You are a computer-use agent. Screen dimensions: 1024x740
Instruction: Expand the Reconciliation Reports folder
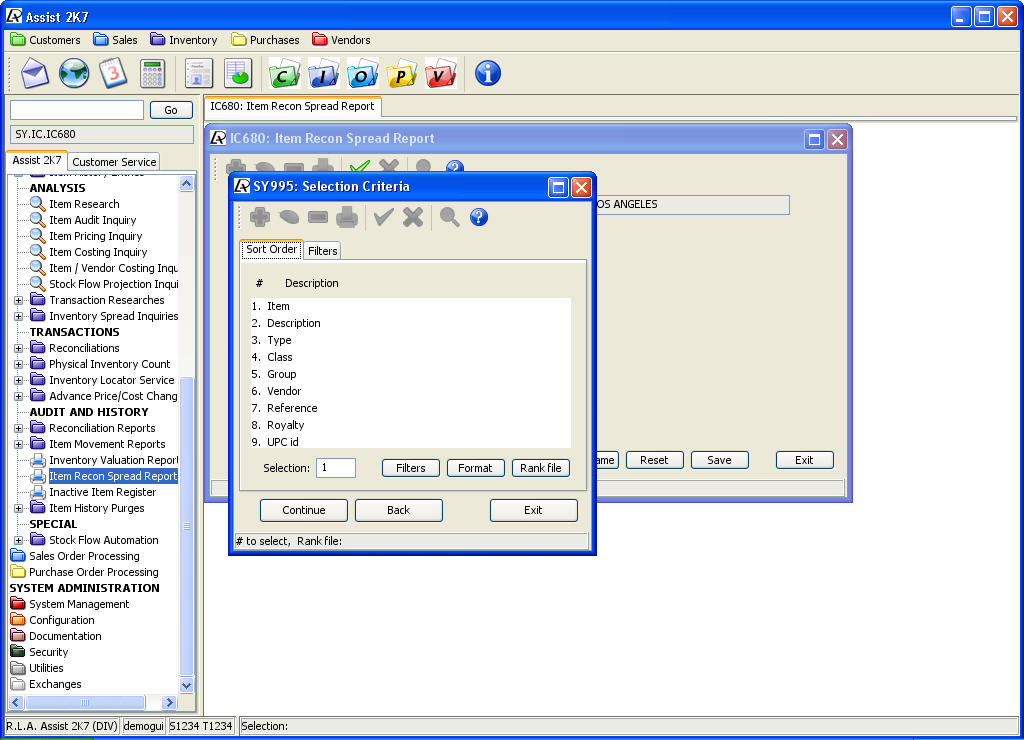[19, 428]
